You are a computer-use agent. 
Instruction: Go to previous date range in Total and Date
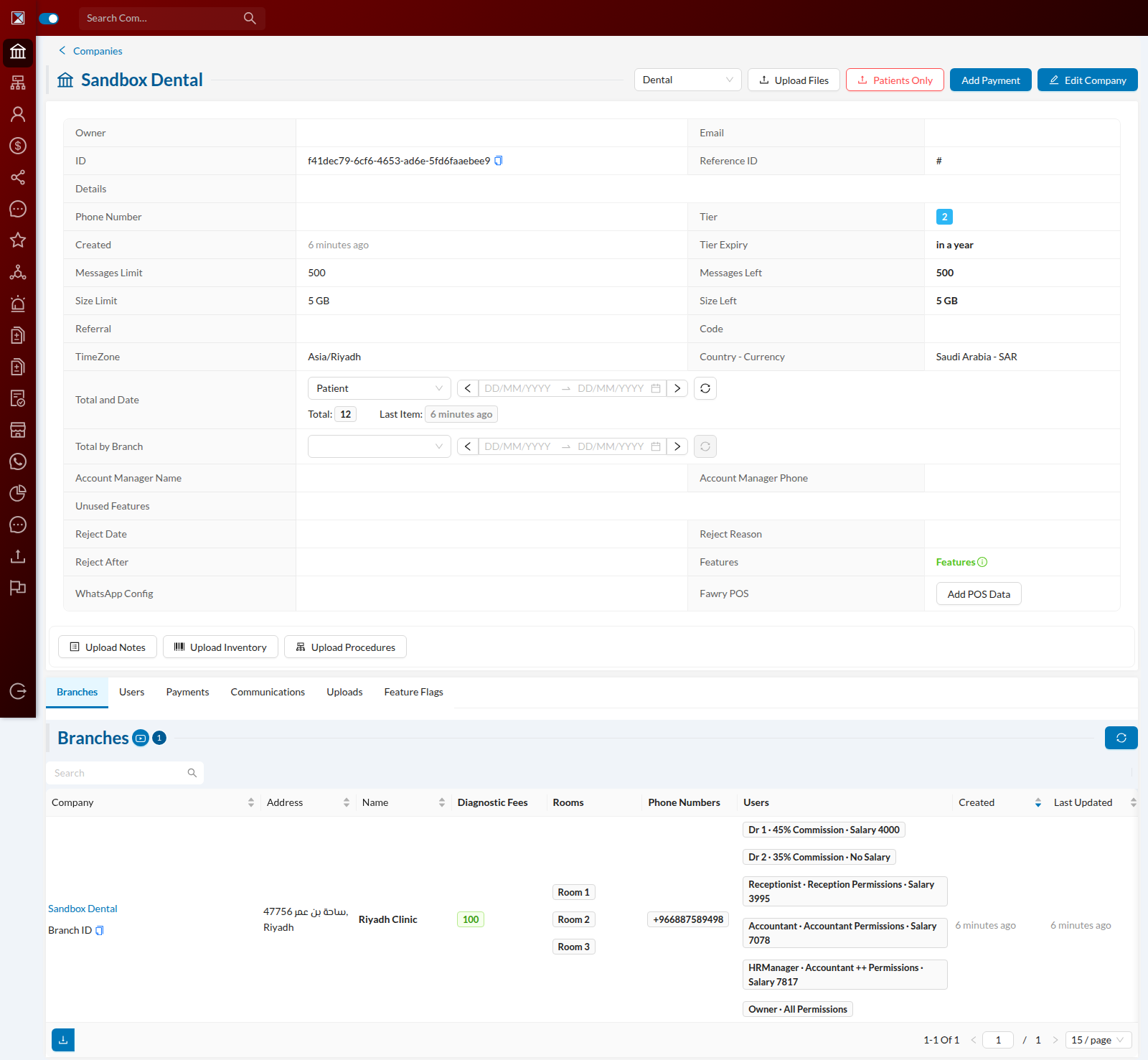point(468,388)
